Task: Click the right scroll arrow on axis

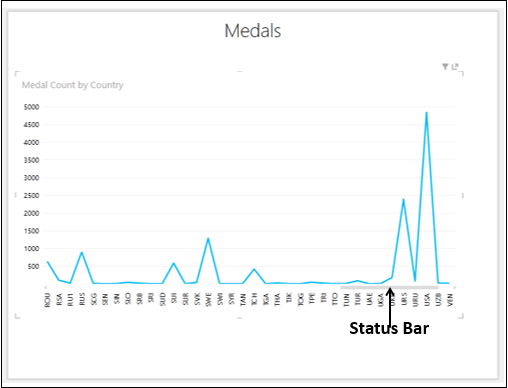Action: tap(455, 287)
